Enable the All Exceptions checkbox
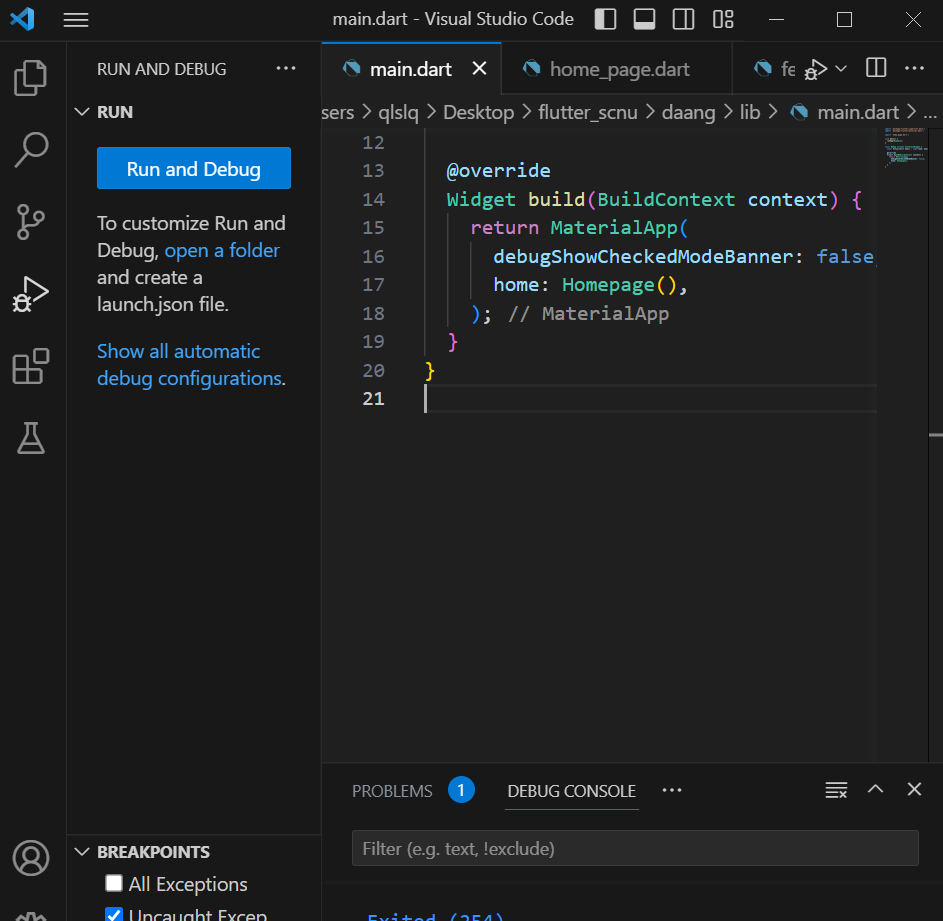The height and width of the screenshot is (921, 943). [x=114, y=883]
